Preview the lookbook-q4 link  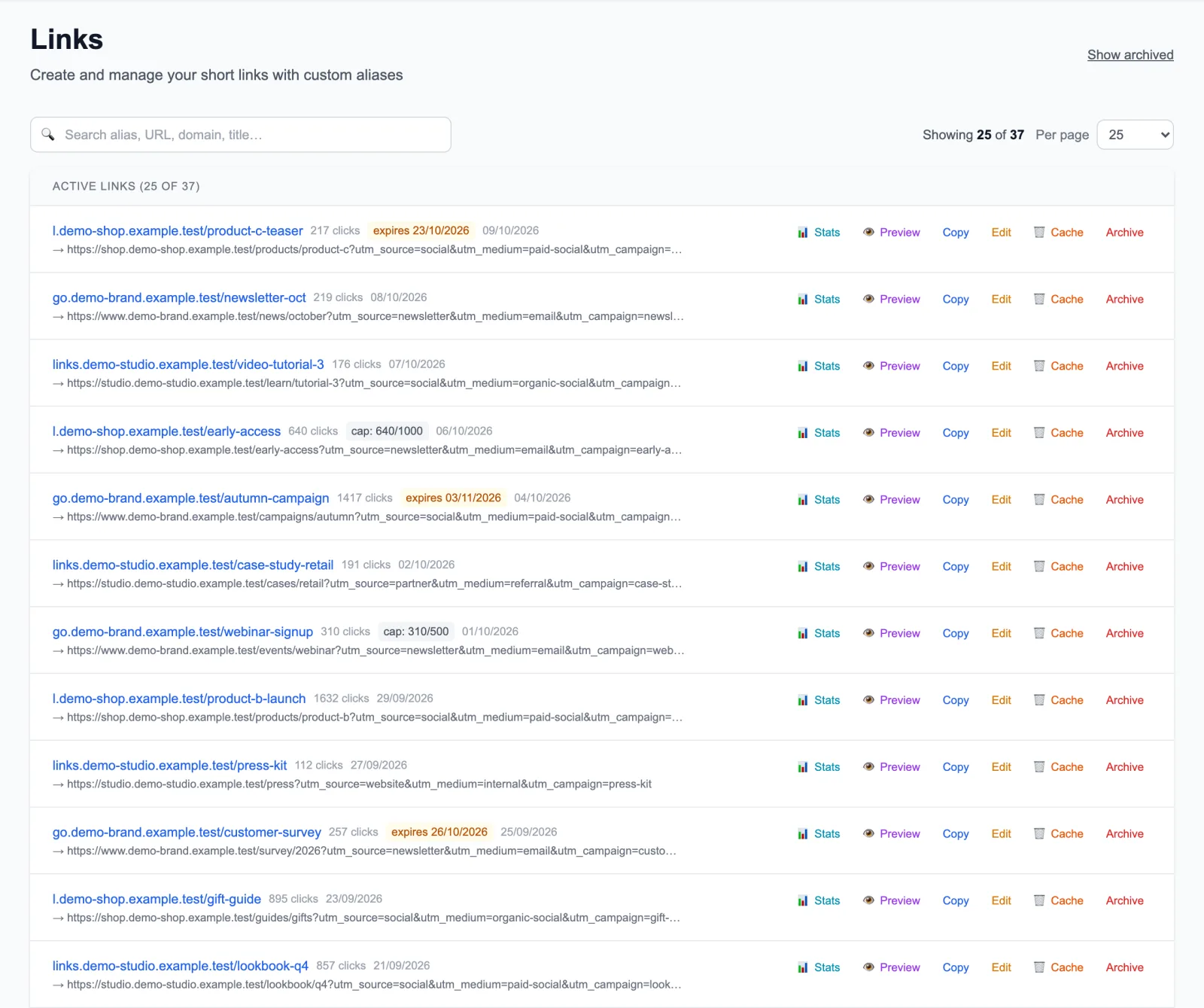pos(892,968)
